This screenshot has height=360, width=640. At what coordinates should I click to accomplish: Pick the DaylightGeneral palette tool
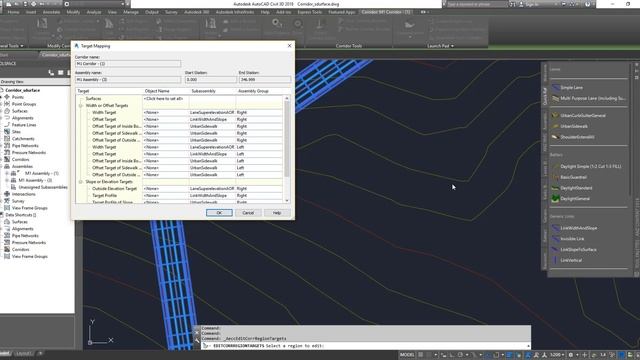pos(571,199)
